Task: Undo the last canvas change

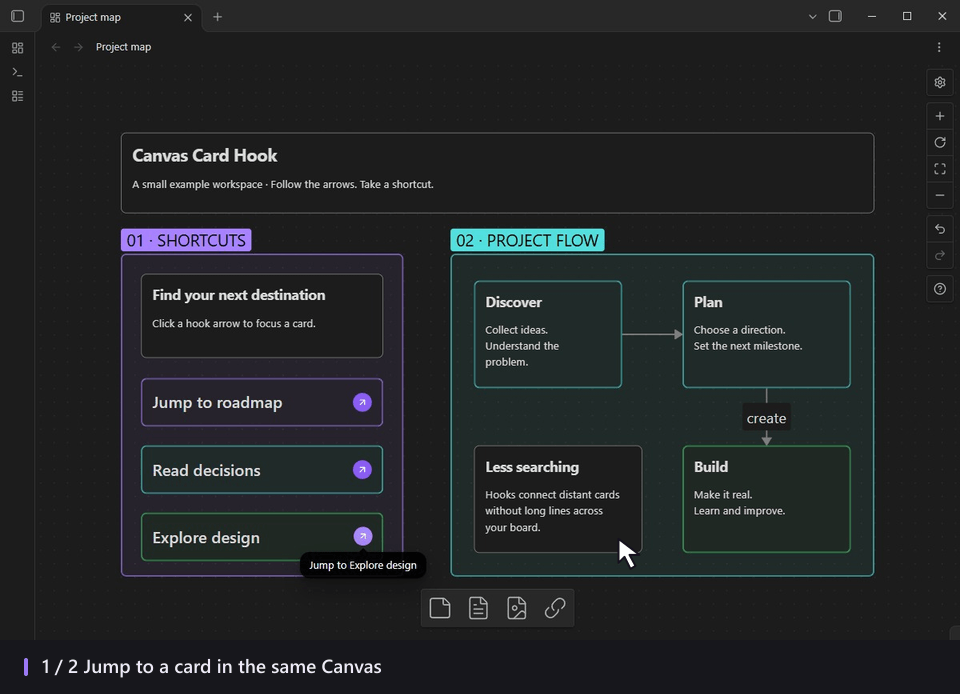Action: point(940,229)
